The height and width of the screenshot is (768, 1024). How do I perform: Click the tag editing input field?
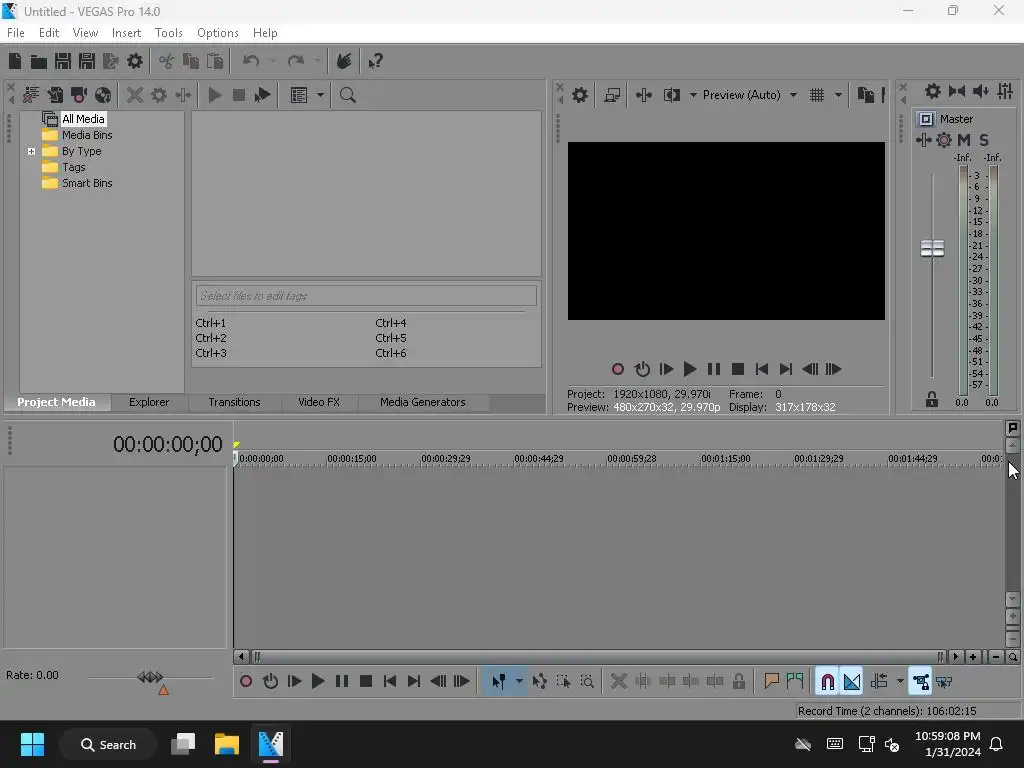366,296
